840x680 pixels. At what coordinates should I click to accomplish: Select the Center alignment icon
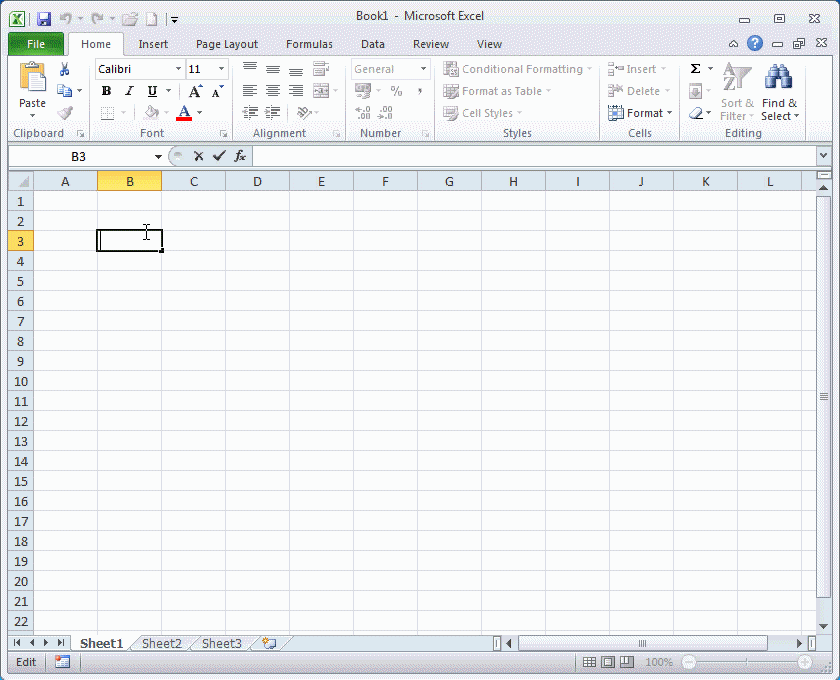click(272, 90)
